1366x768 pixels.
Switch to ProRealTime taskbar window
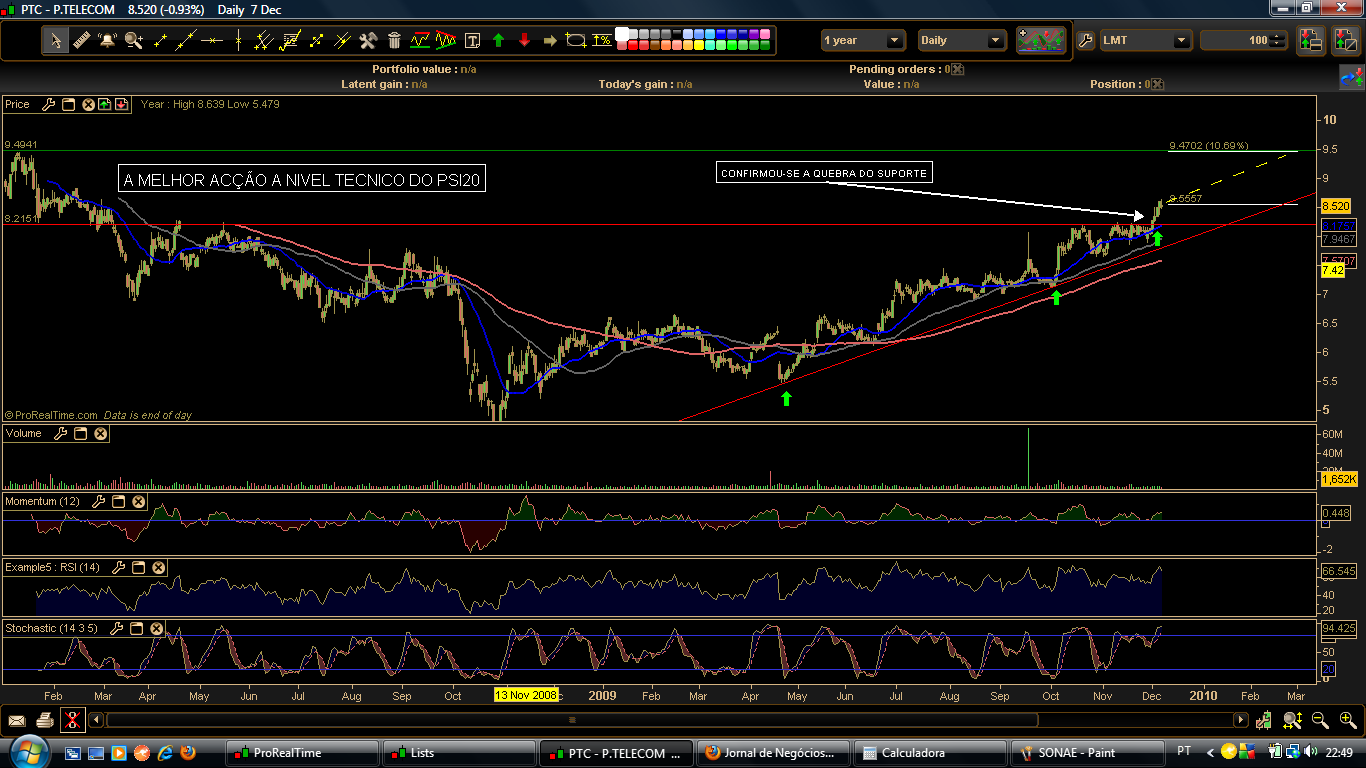[302, 752]
